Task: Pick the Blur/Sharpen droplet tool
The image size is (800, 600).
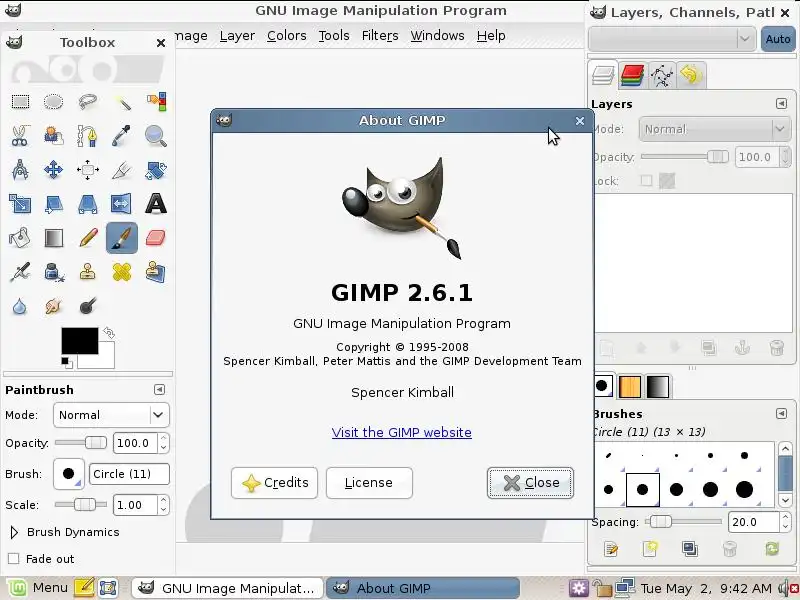Action: tap(20, 306)
